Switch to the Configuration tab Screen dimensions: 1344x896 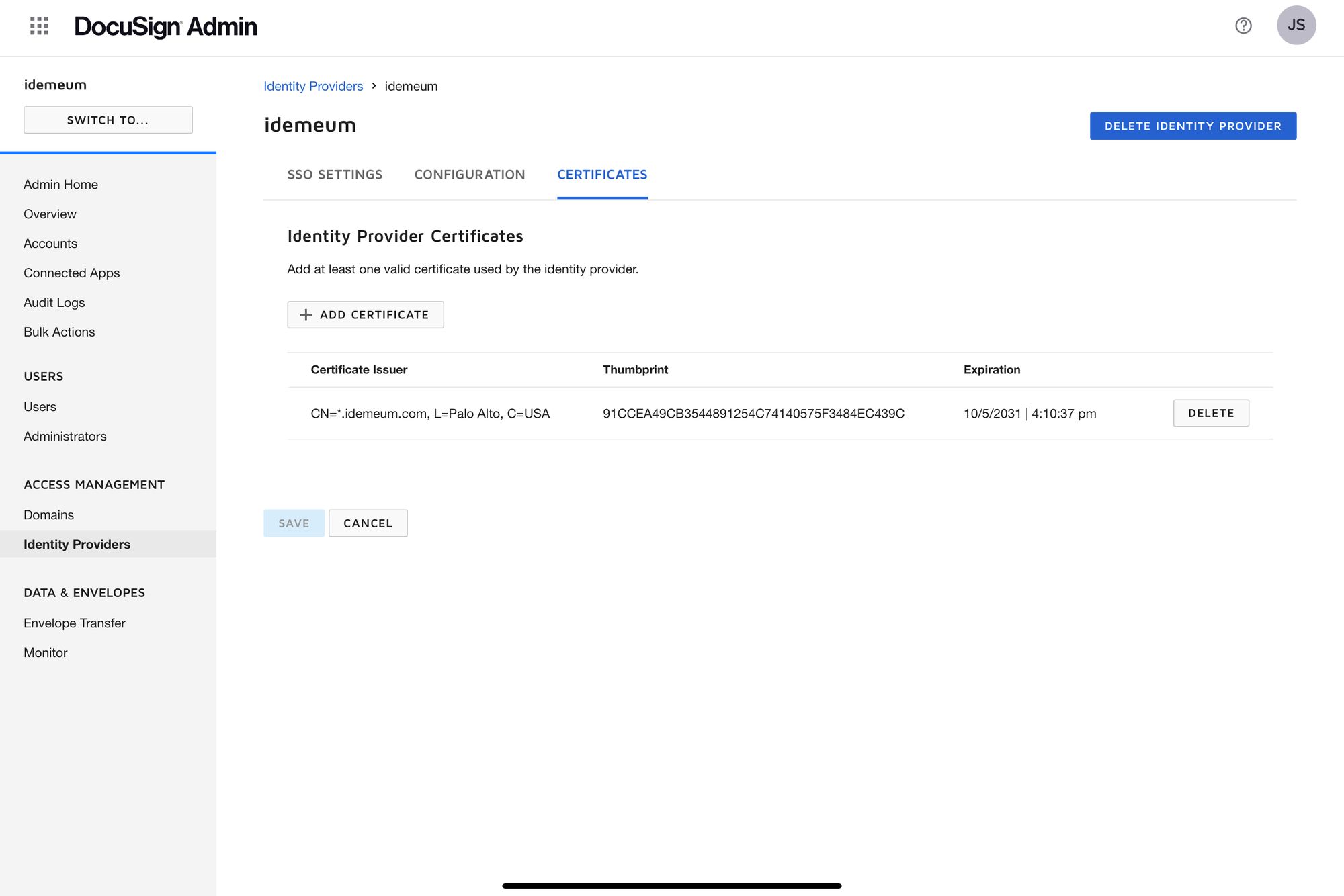click(470, 175)
